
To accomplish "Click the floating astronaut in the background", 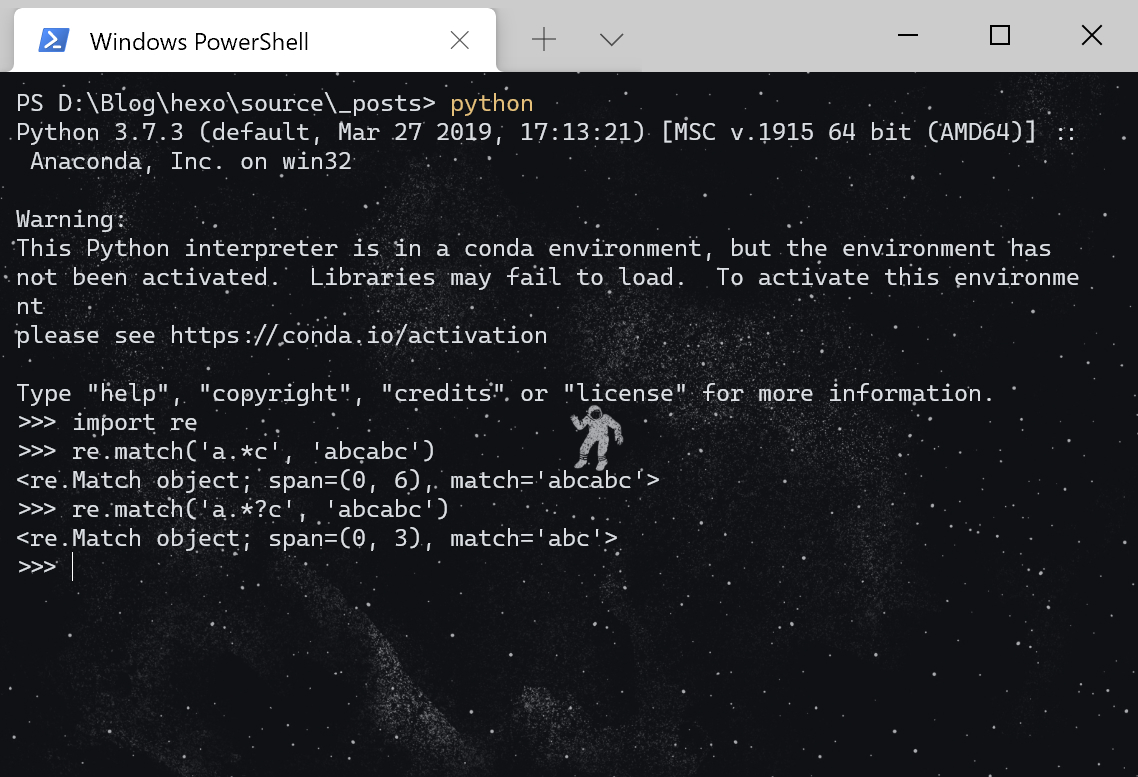I will [x=597, y=438].
